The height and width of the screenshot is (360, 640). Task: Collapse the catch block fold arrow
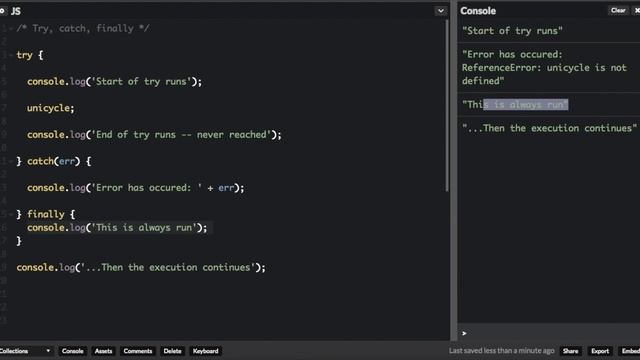[11, 162]
